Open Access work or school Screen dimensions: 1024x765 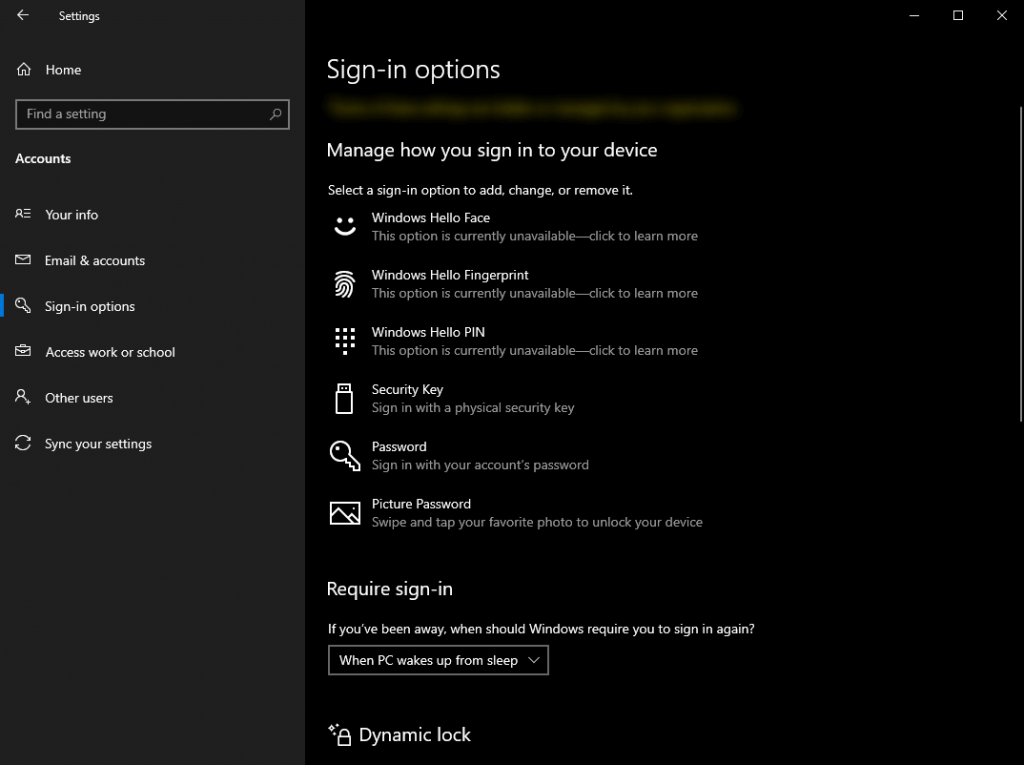(x=152, y=351)
